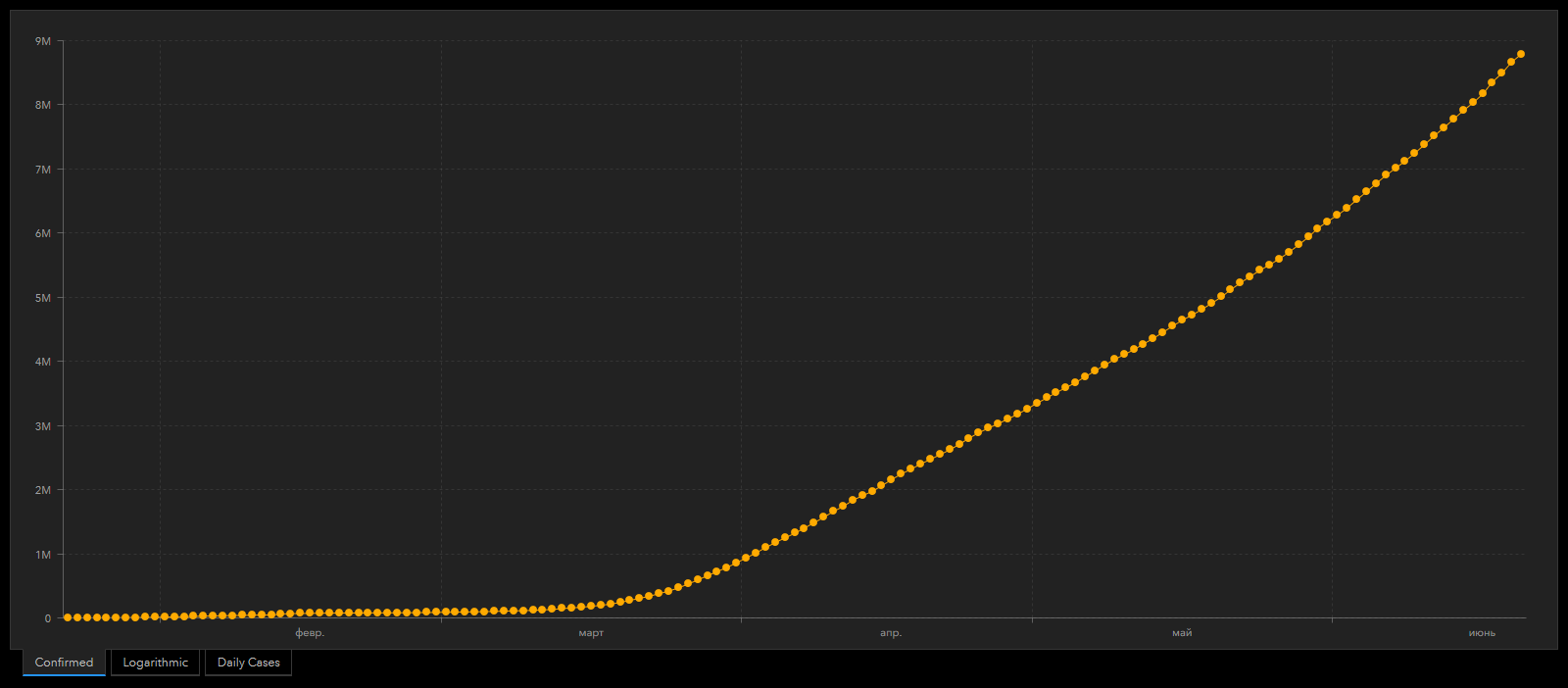Select the 0 y-axis label
Viewport: 1568px width, 688px height.
47,618
